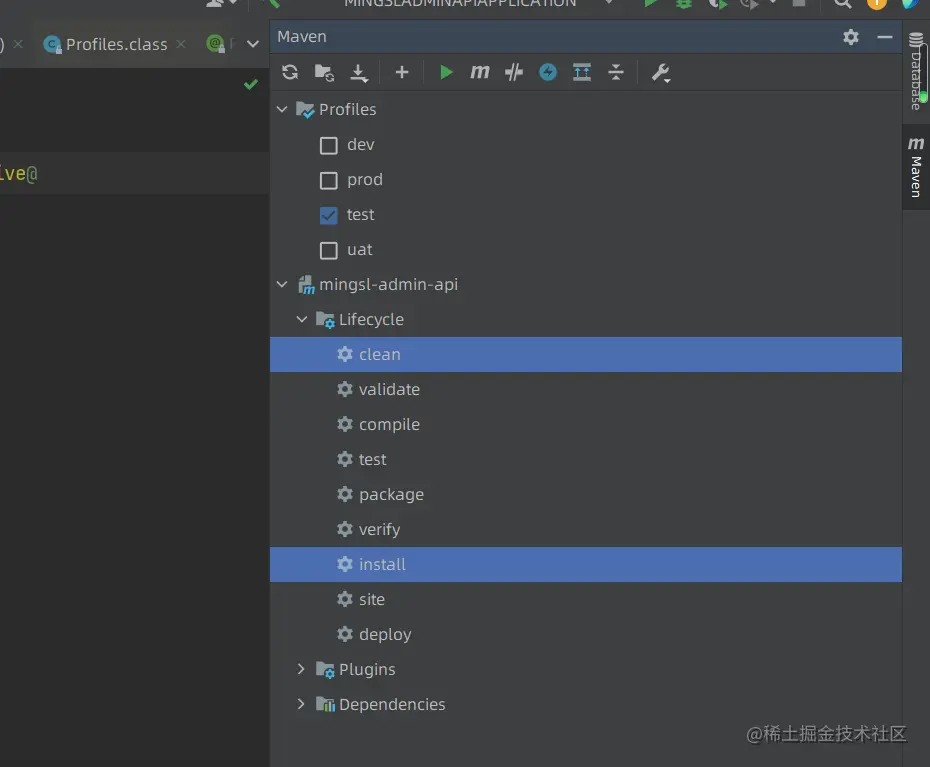Open Database tool window tab
The image size is (930, 767).
[x=916, y=71]
